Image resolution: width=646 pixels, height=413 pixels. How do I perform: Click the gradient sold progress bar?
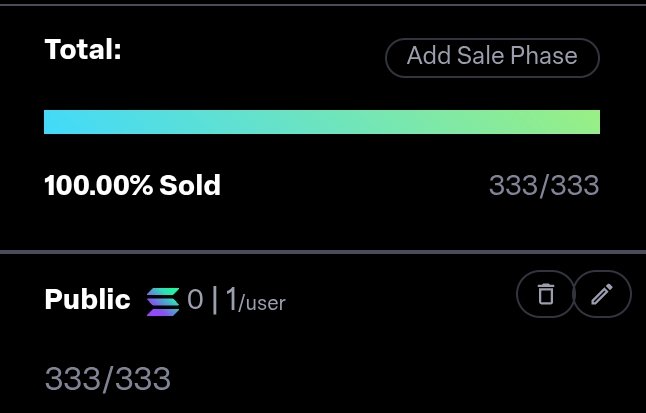(x=322, y=122)
